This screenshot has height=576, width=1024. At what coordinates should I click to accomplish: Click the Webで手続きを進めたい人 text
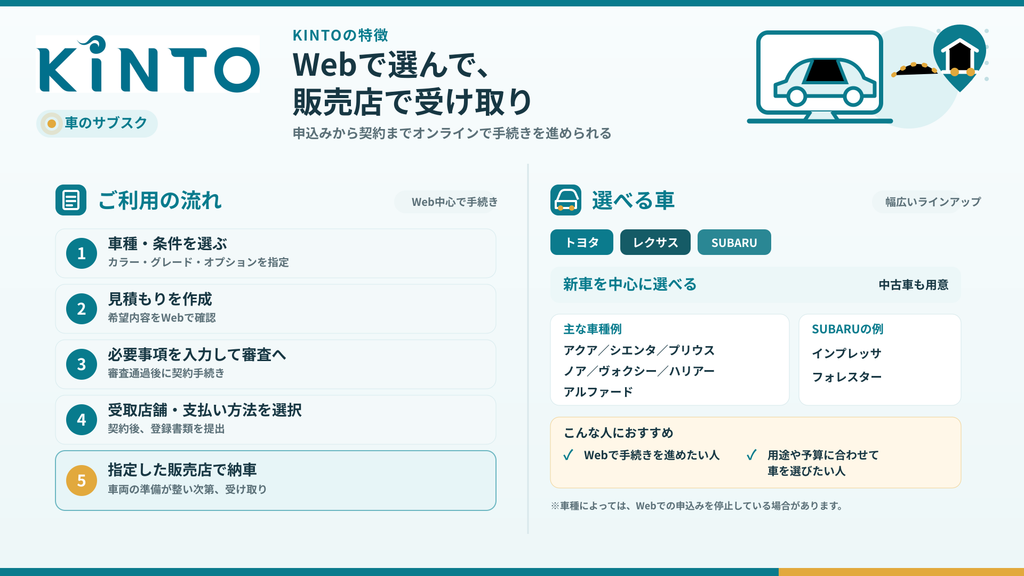pyautogui.click(x=651, y=455)
